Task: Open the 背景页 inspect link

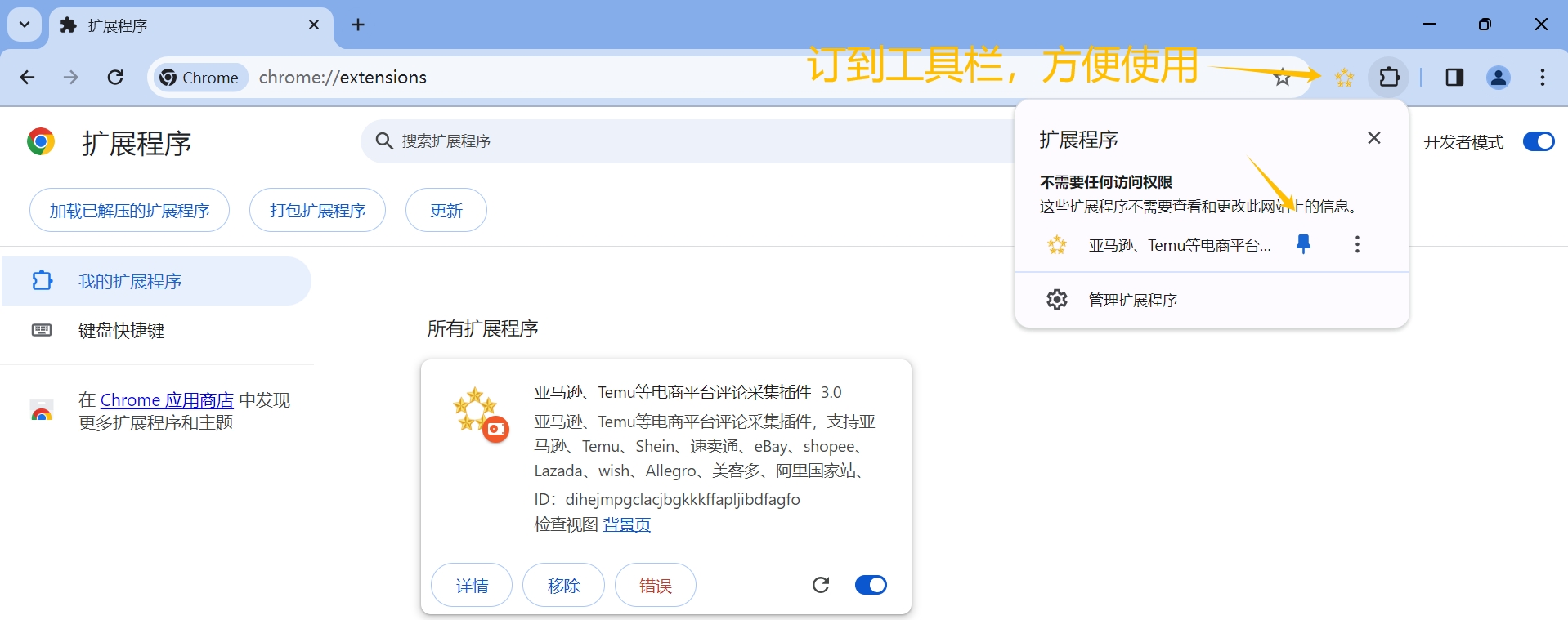Action: pyautogui.click(x=627, y=524)
